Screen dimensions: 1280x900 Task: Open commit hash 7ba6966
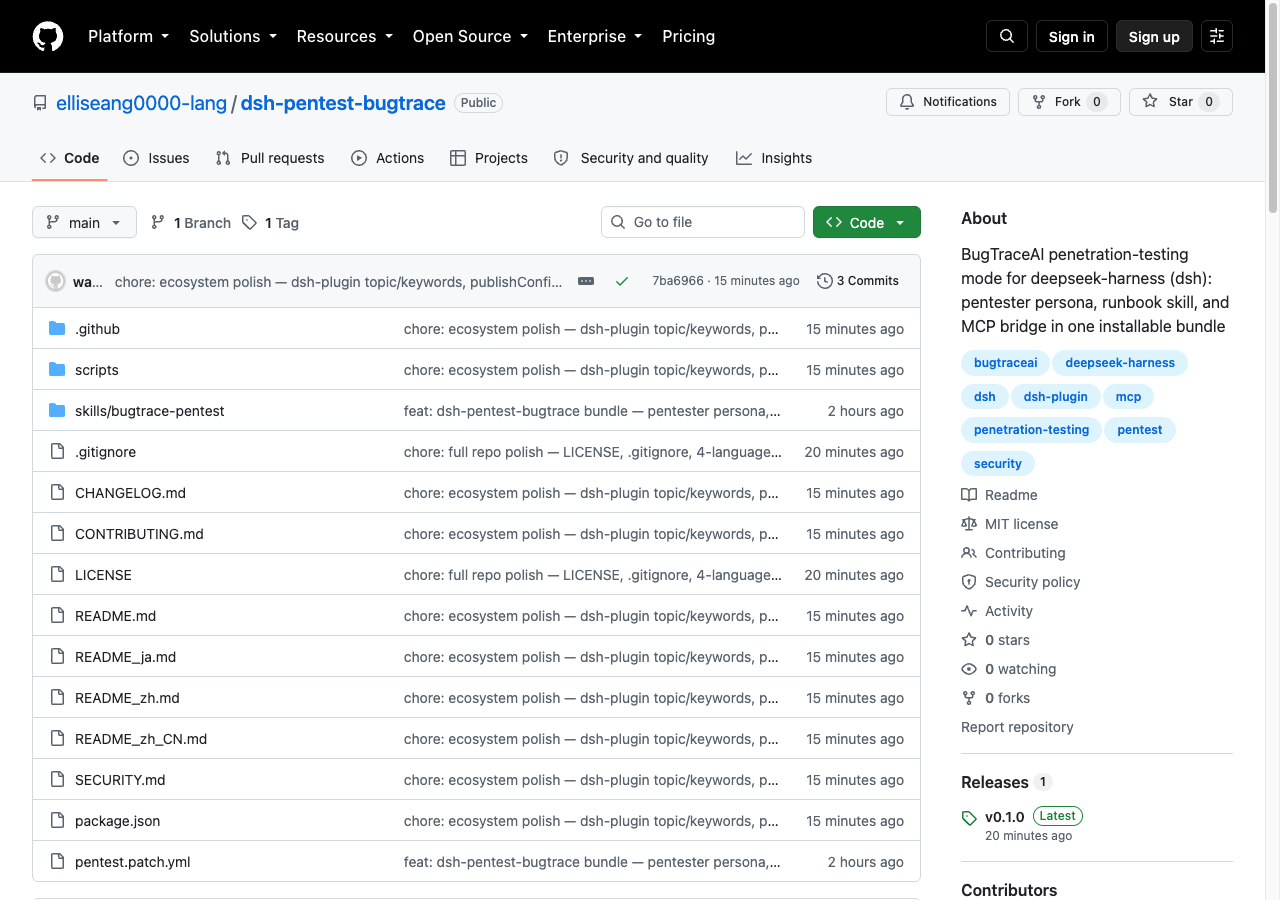point(678,281)
